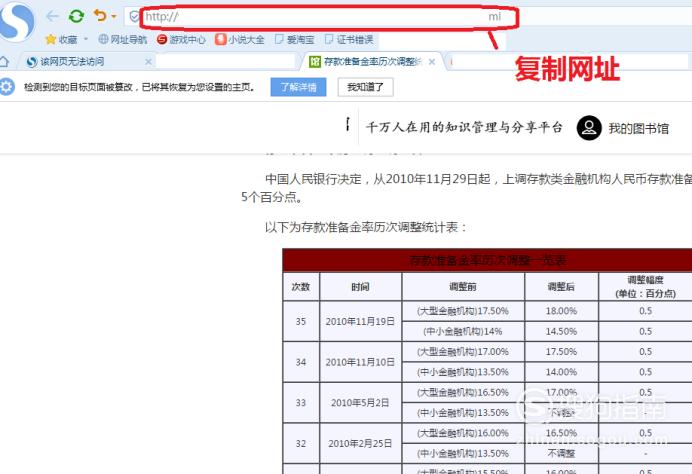Screen dimensions: 692x474
Task: Click the settings gear in notification bar
Action: click(7, 87)
